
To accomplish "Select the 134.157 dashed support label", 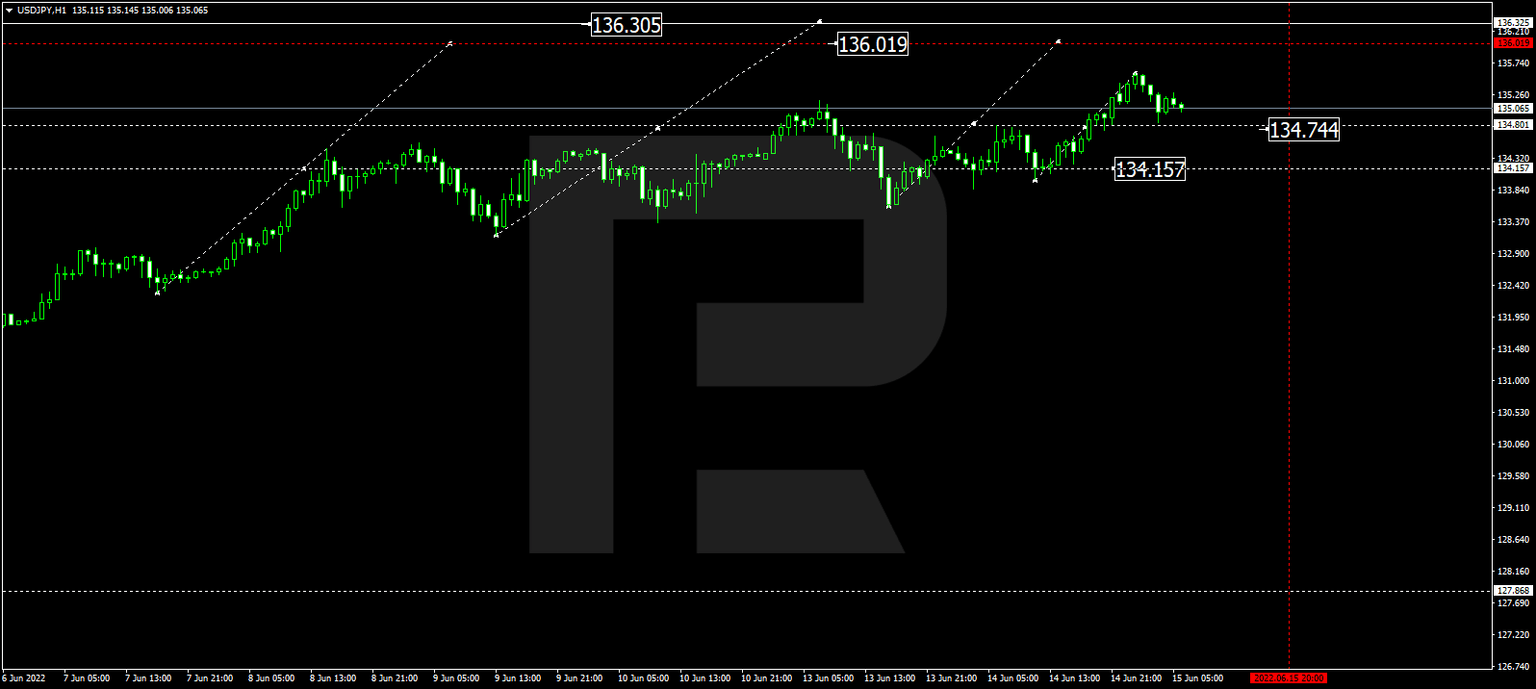I will coord(1150,170).
